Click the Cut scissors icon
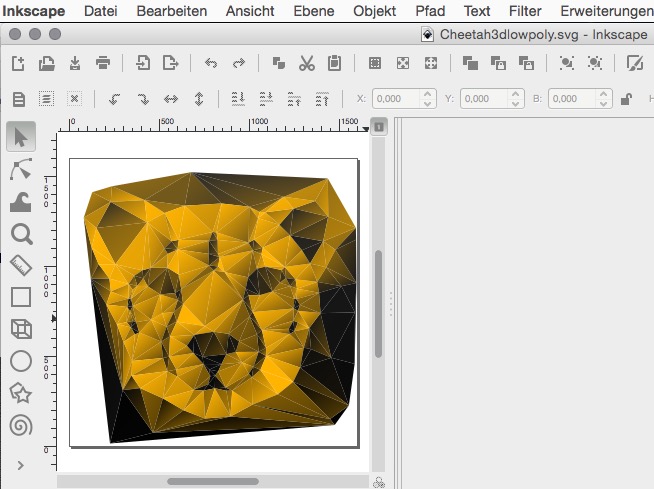The image size is (654, 489). tap(306, 63)
